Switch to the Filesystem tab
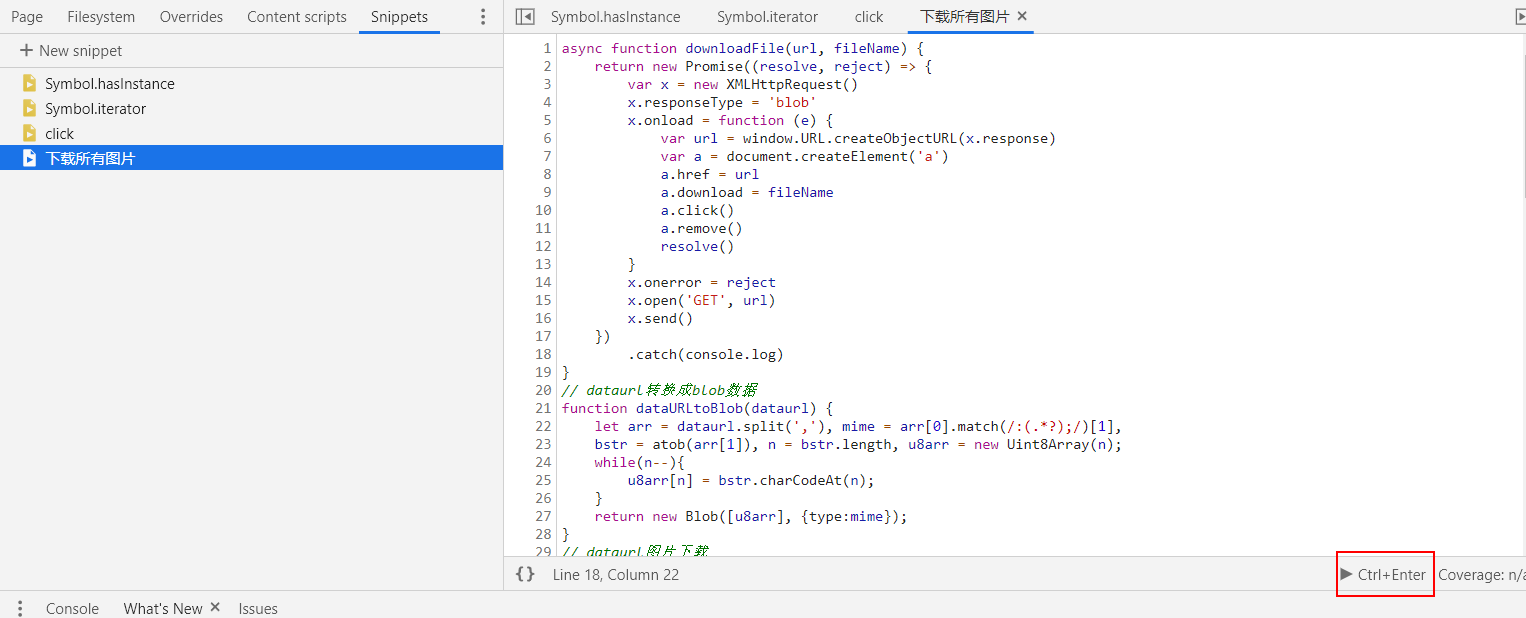 pos(101,17)
